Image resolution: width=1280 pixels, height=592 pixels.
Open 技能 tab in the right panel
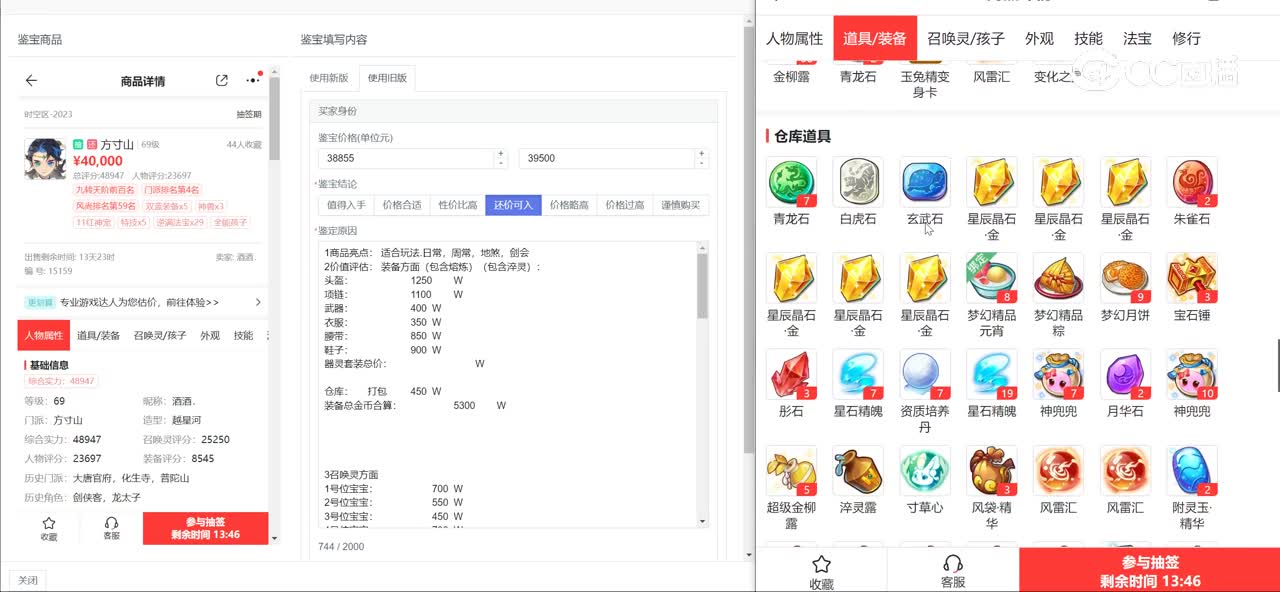click(x=1088, y=39)
